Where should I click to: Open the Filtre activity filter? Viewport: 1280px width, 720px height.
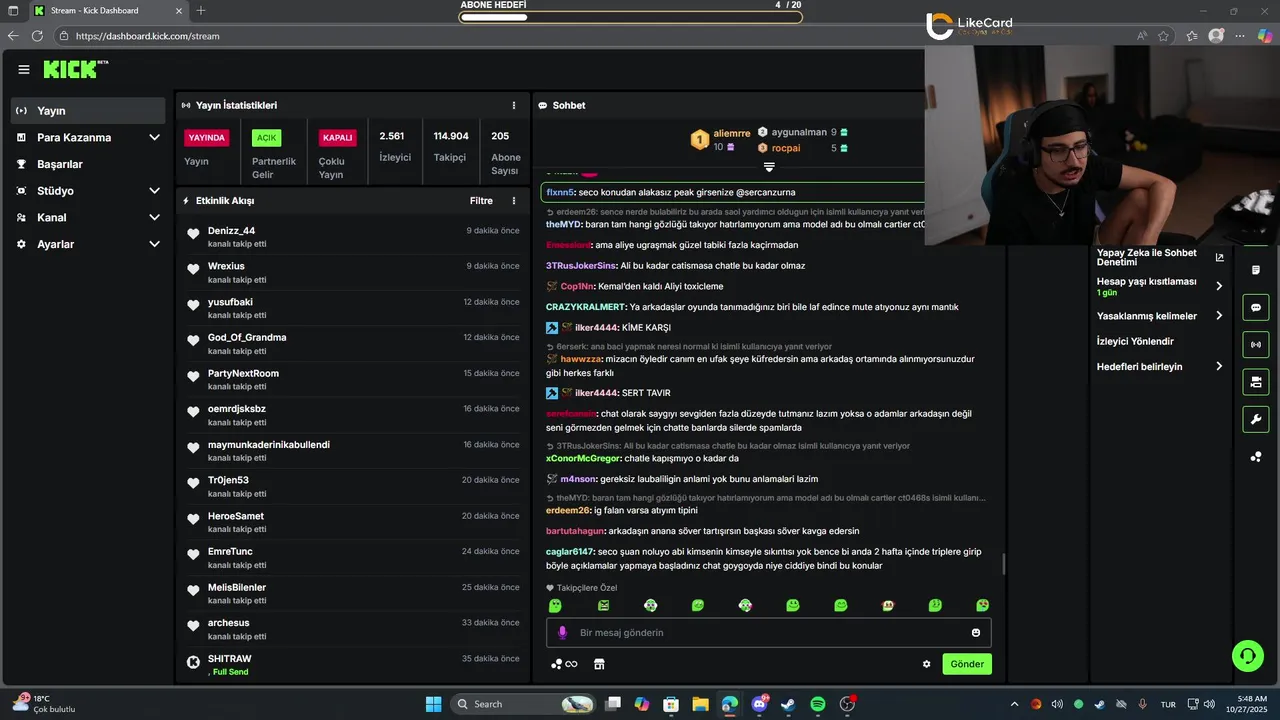[x=481, y=200]
